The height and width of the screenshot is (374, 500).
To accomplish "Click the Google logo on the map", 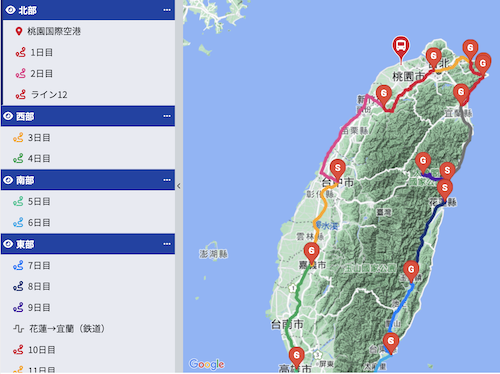I will coord(207,364).
